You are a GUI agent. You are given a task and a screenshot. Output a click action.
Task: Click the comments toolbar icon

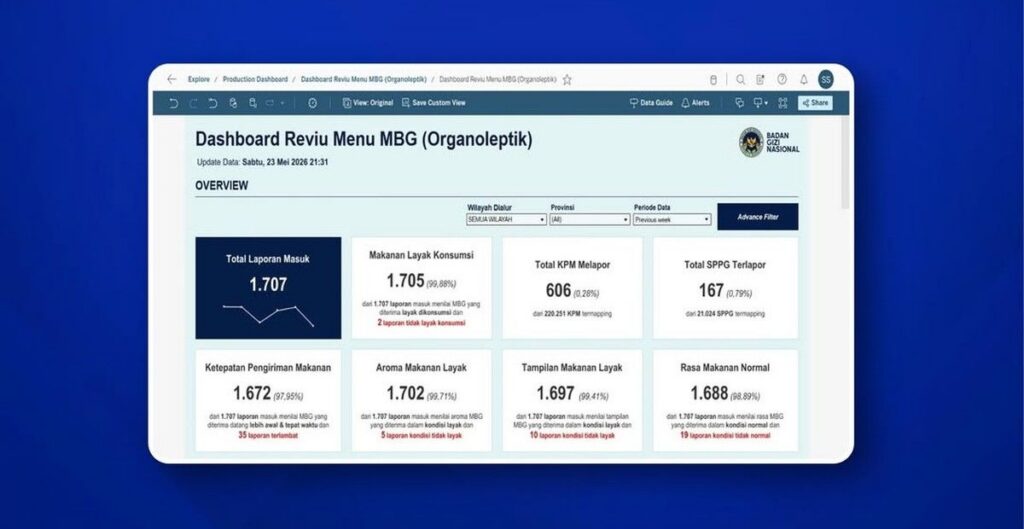[739, 103]
